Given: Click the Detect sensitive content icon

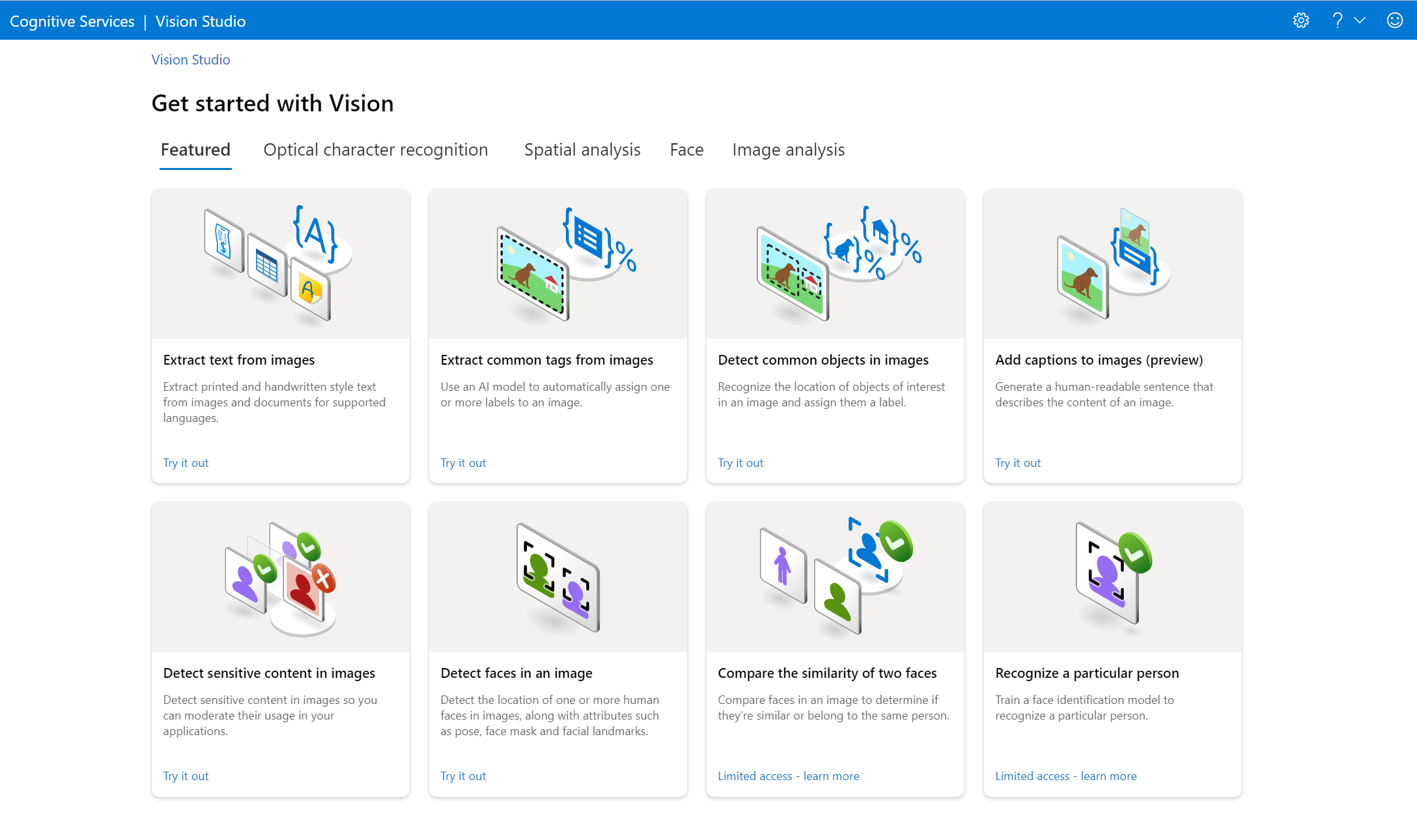Looking at the screenshot, I should [280, 577].
